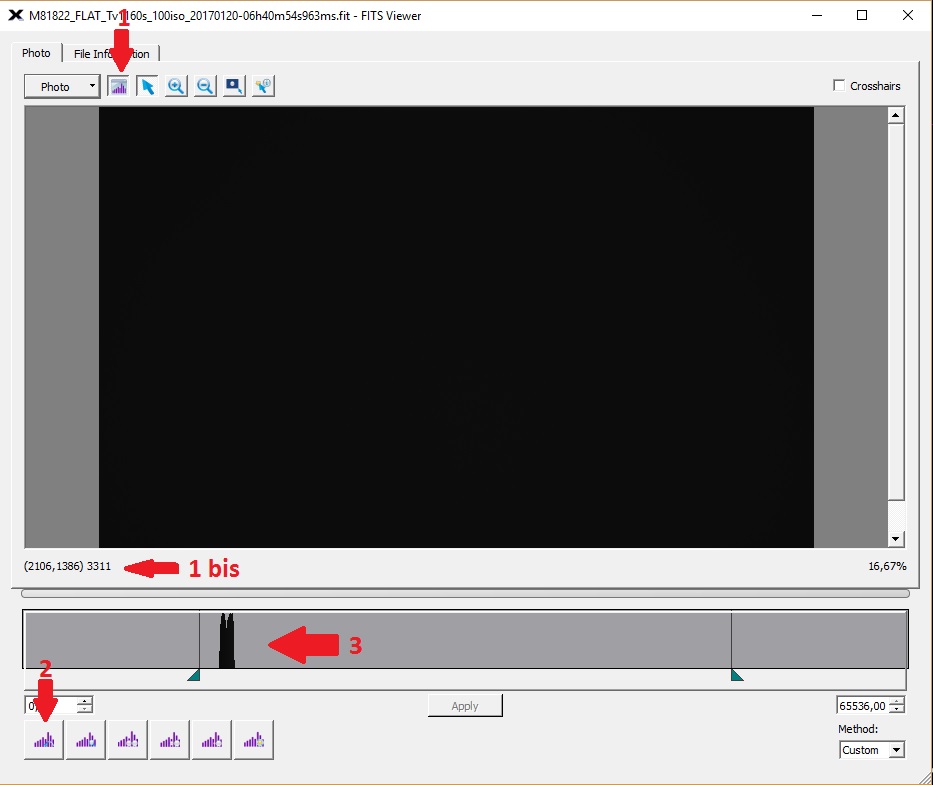Select the Photo tab

click(36, 53)
